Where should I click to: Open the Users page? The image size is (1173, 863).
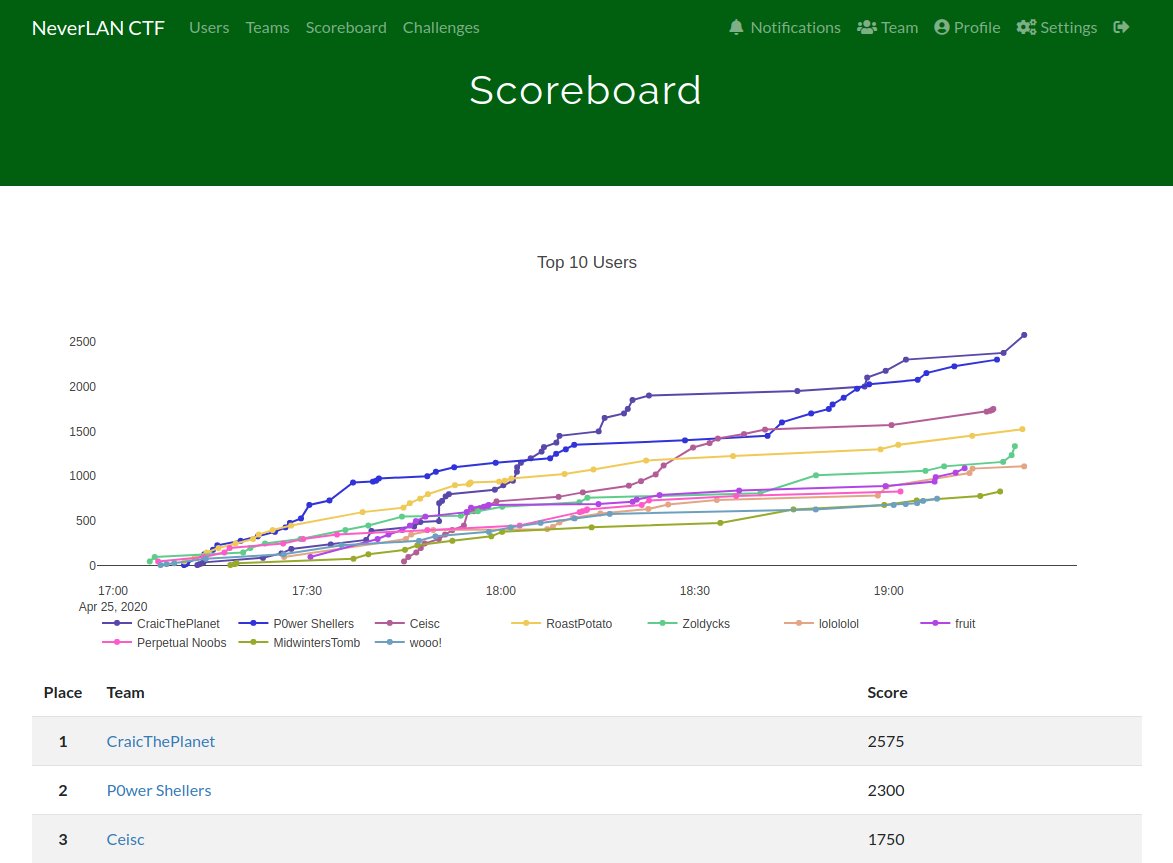pos(209,27)
